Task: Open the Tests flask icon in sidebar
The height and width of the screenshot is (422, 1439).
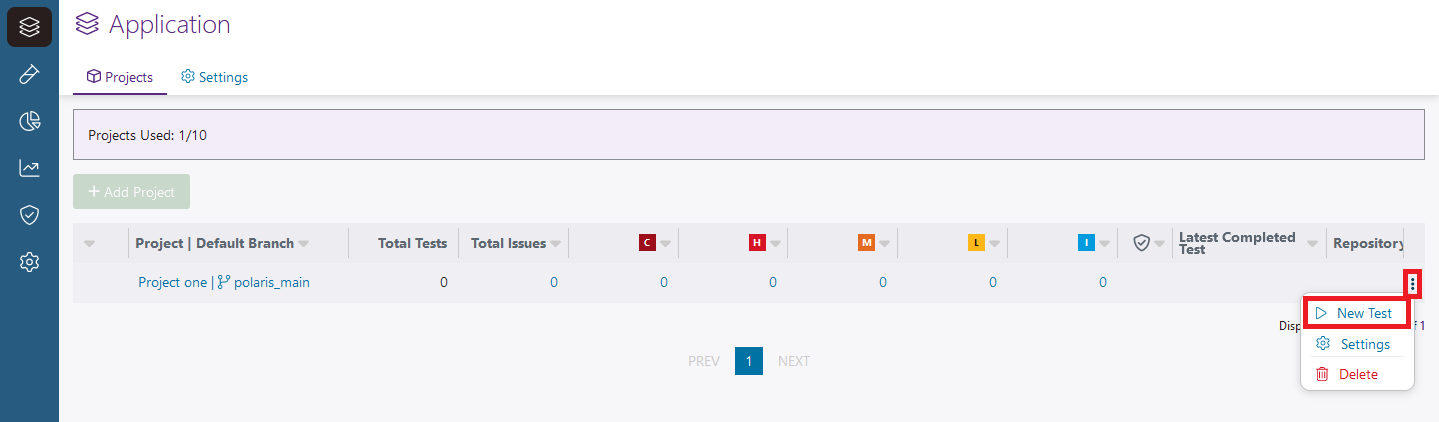Action: point(29,75)
